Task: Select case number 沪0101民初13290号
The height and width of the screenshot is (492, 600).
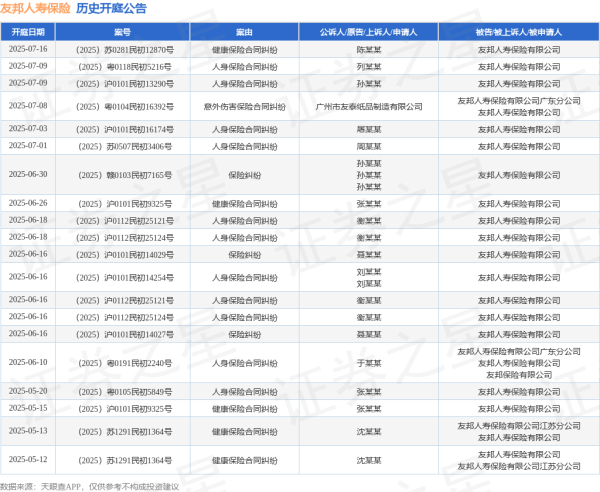Action: (x=124, y=83)
